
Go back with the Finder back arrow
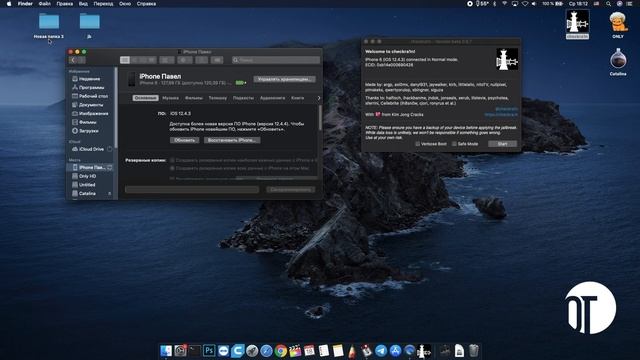click(x=73, y=60)
